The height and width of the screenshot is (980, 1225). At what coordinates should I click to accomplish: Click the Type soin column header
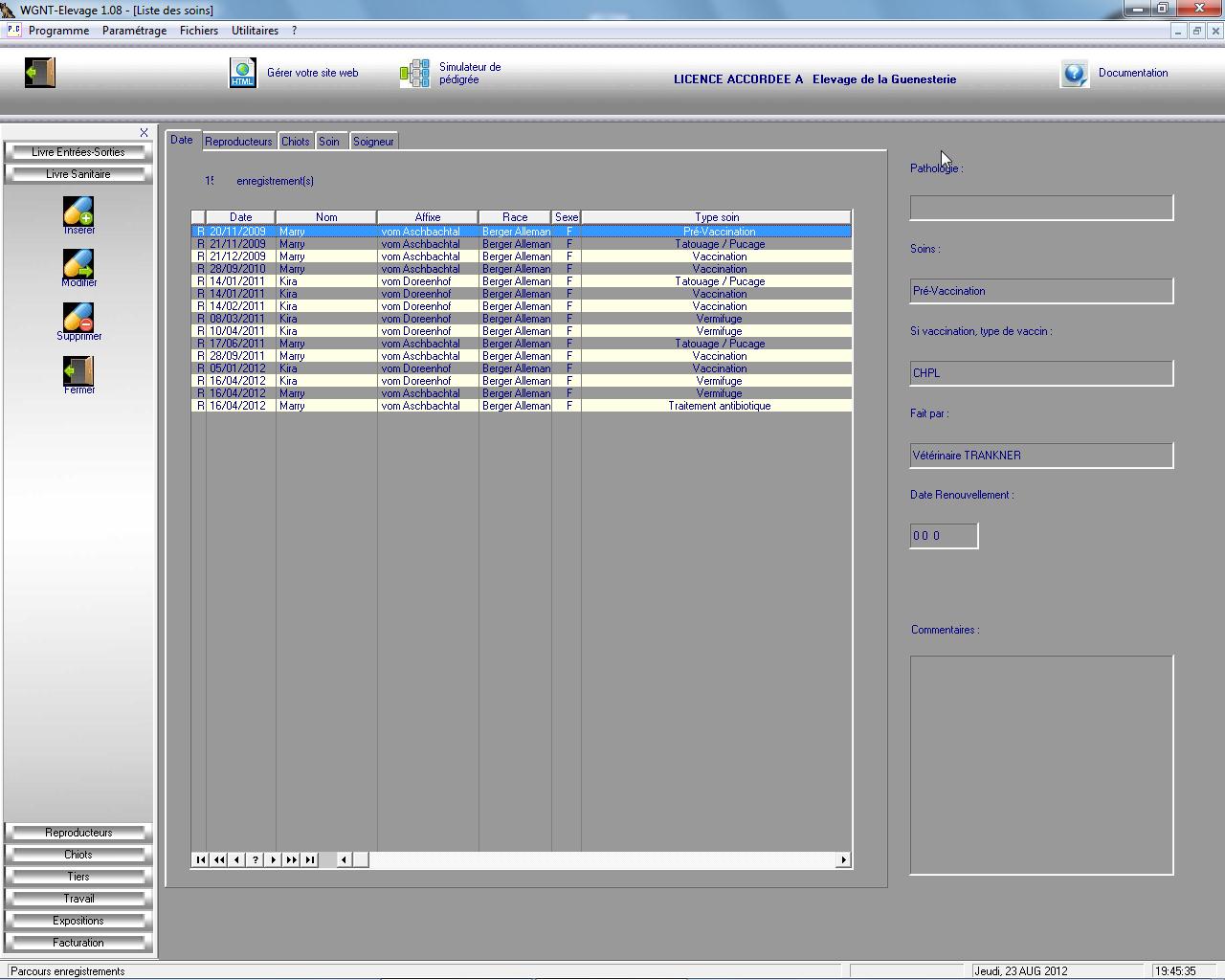tap(716, 217)
